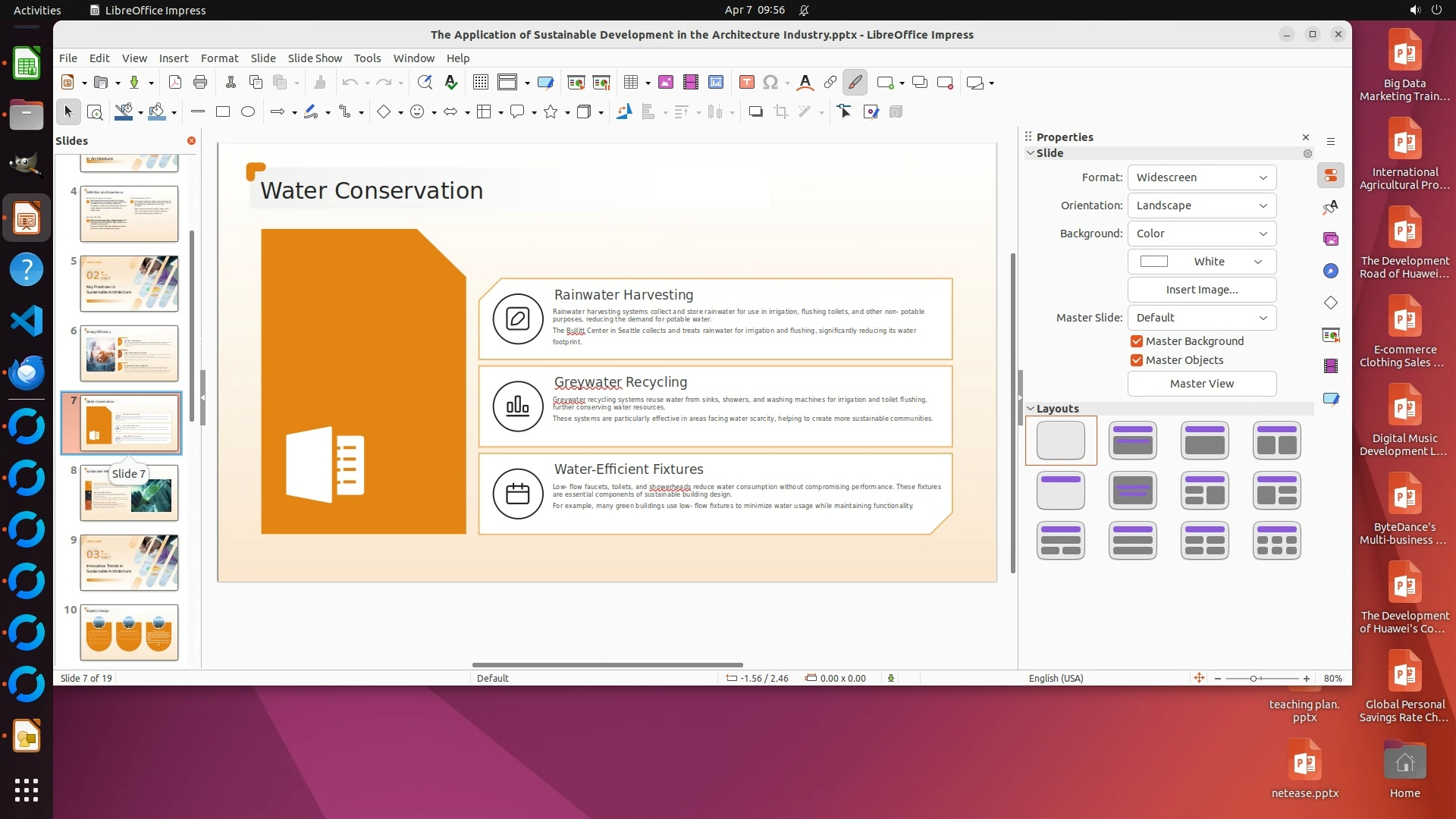Uncheck the Master Objects checkbox
Viewport: 1456px width, 819px height.
1136,360
